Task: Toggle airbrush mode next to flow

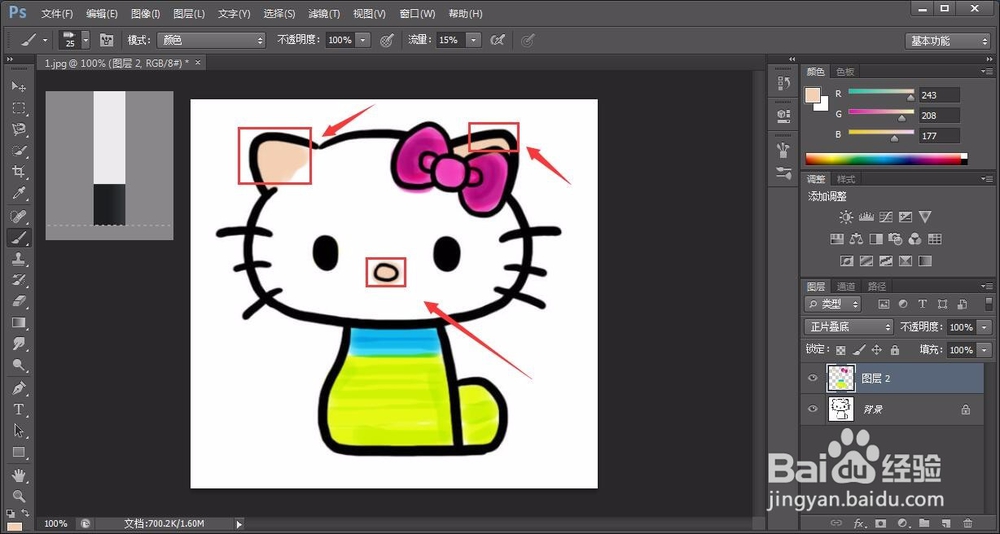Action: coord(497,40)
